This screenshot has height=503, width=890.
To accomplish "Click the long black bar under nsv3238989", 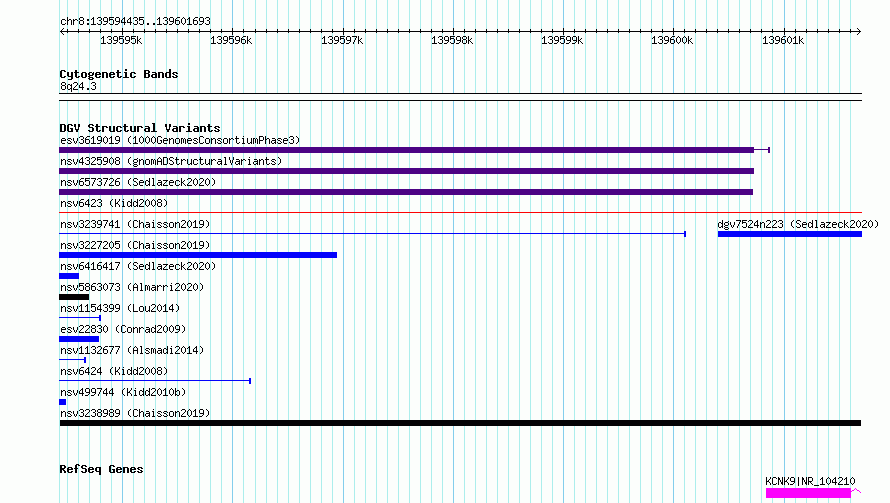I will (x=460, y=423).
